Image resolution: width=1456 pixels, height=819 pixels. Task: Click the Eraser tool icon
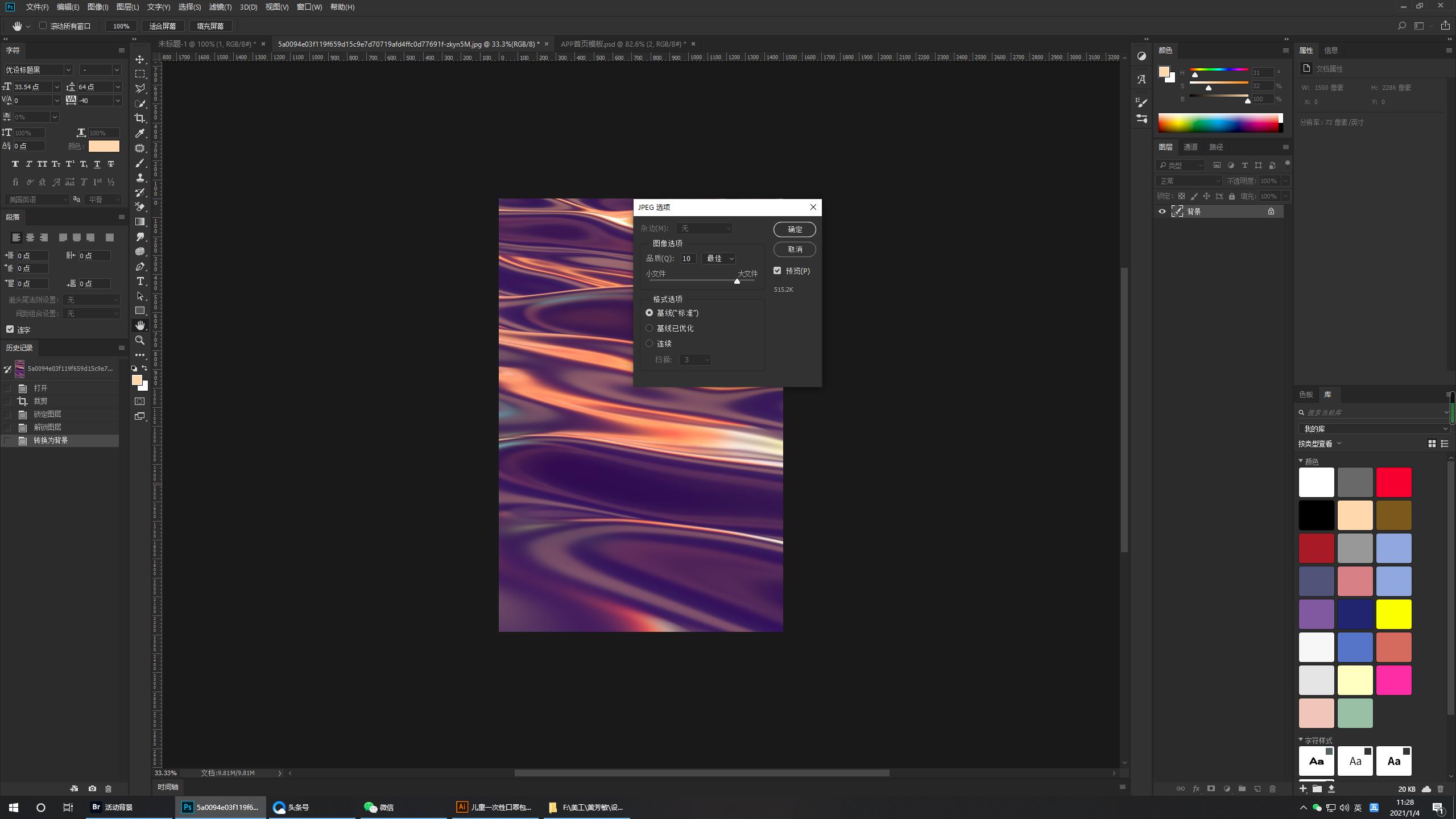[140, 207]
